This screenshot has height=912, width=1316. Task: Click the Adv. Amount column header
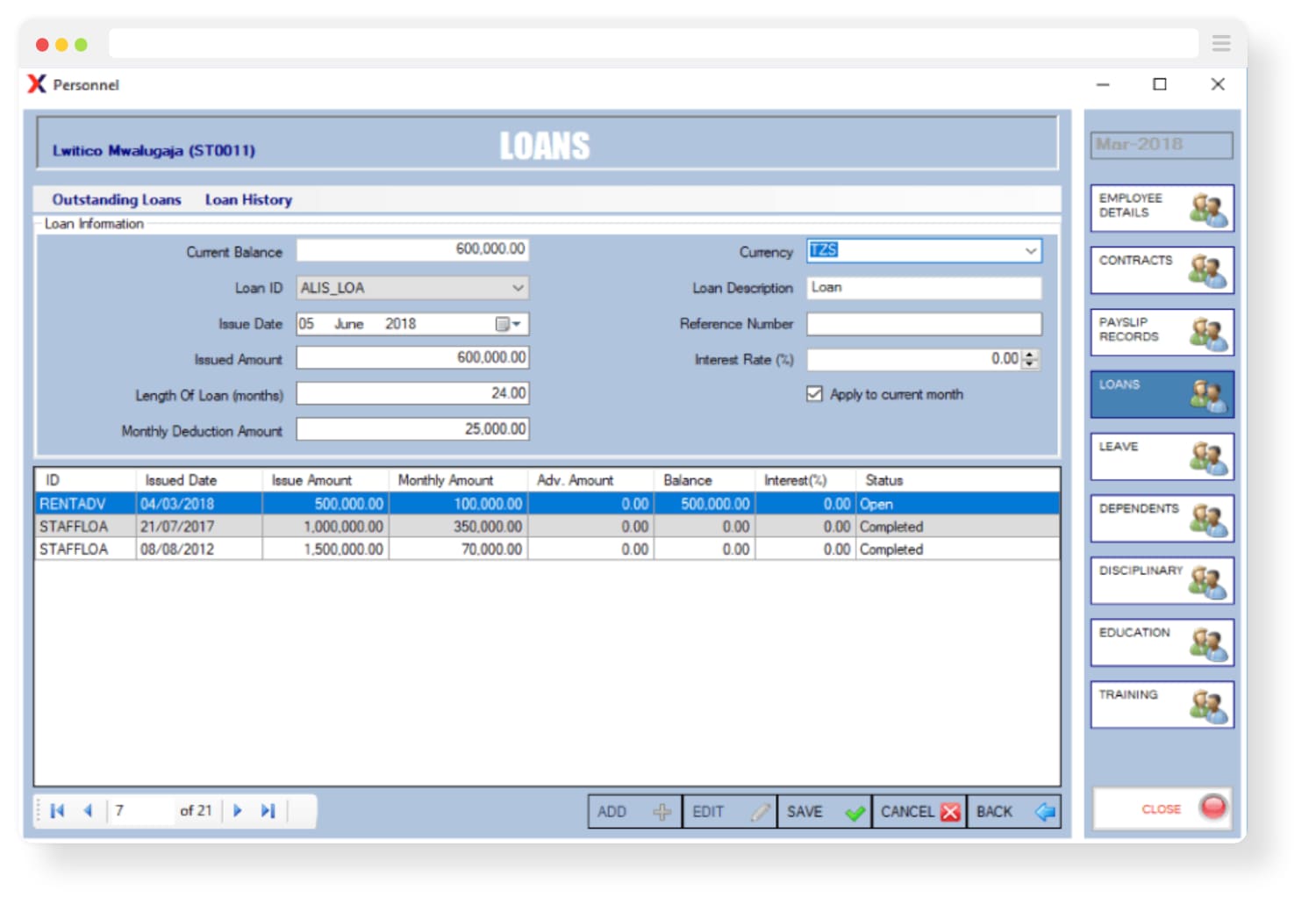590,480
